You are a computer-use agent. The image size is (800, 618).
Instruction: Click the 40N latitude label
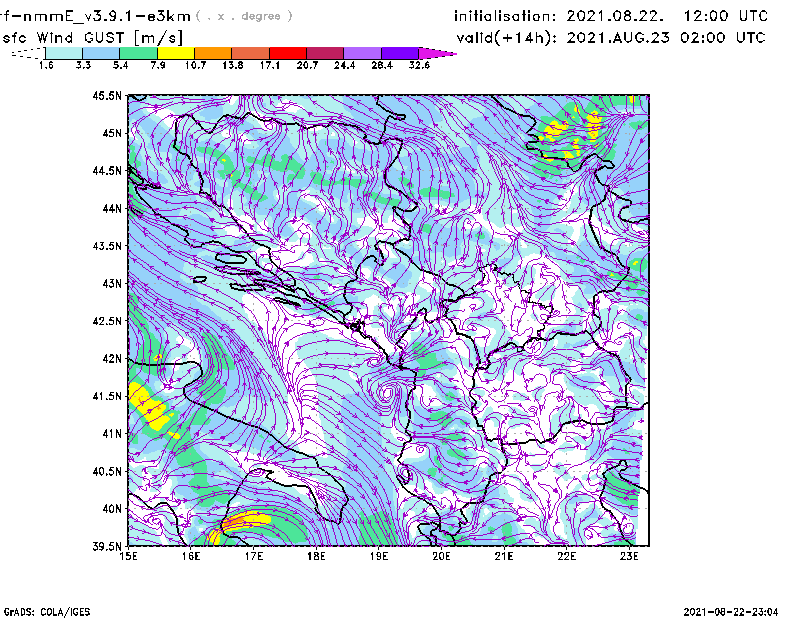(x=112, y=509)
